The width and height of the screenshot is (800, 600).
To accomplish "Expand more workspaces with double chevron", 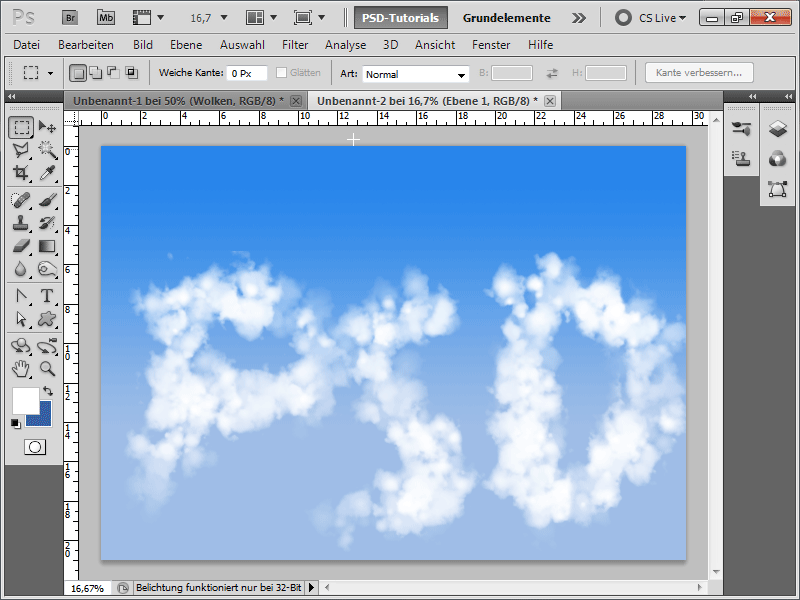I will (x=579, y=18).
